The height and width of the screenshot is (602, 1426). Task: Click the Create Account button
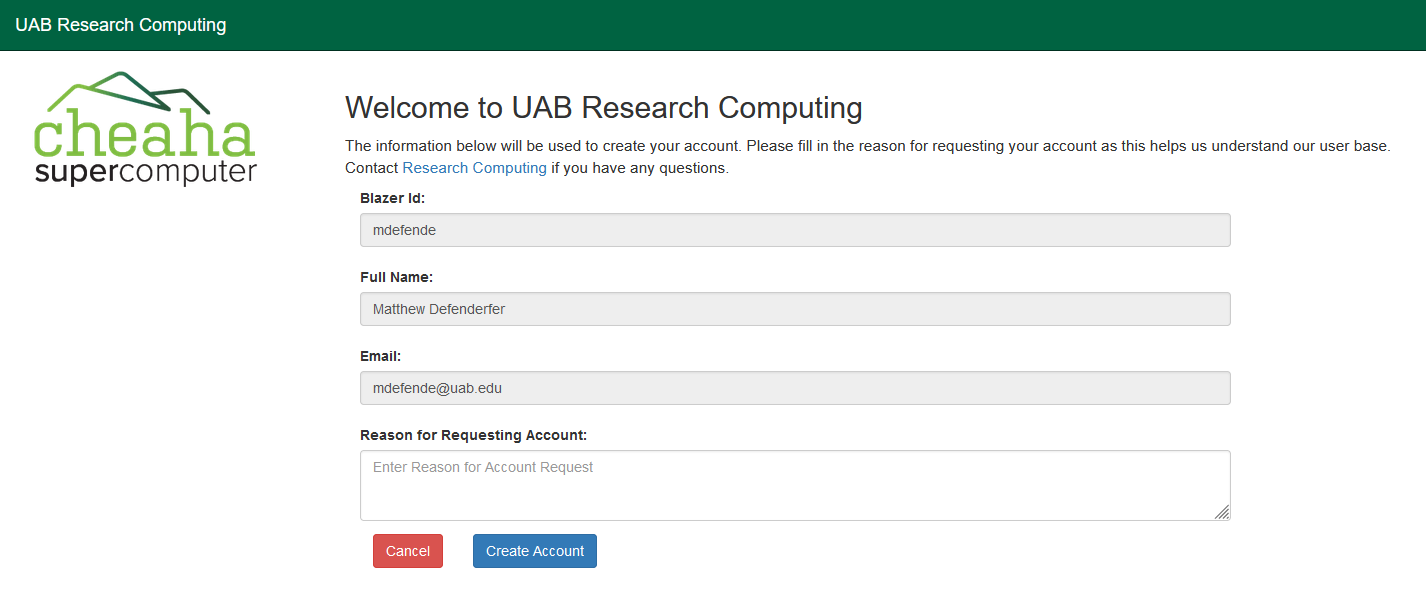pos(535,551)
